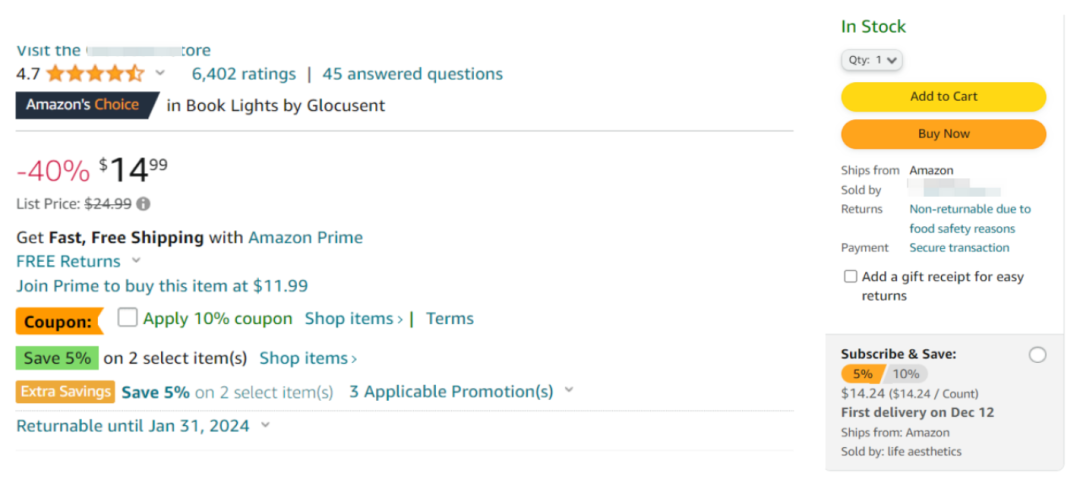
Task: Click the Add to Cart button
Action: (x=944, y=96)
